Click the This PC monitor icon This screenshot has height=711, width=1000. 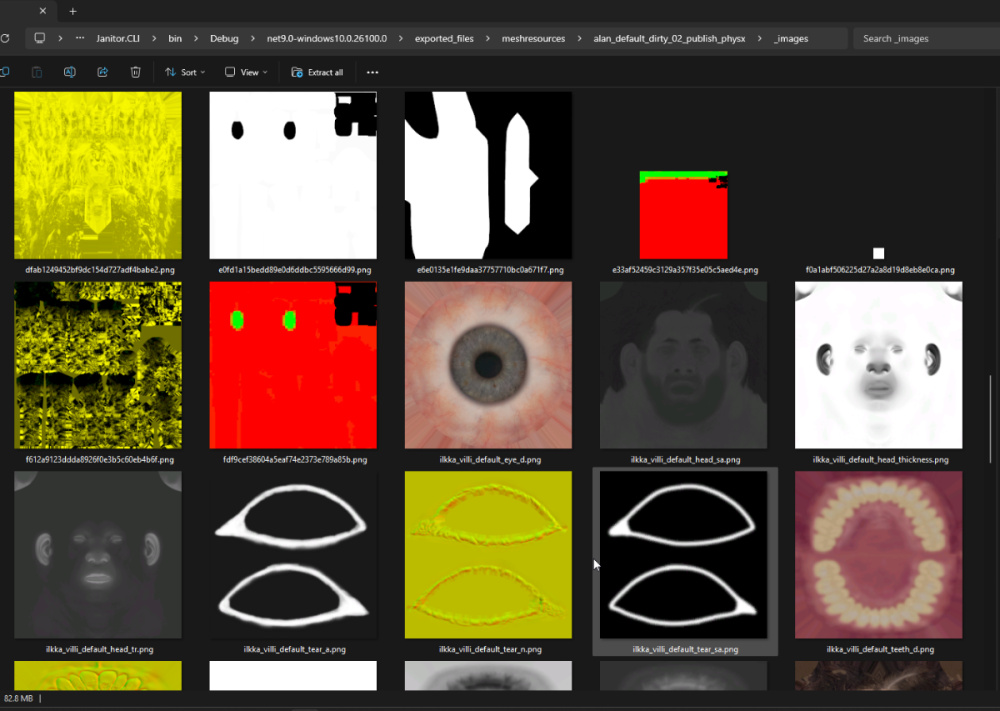click(x=40, y=39)
